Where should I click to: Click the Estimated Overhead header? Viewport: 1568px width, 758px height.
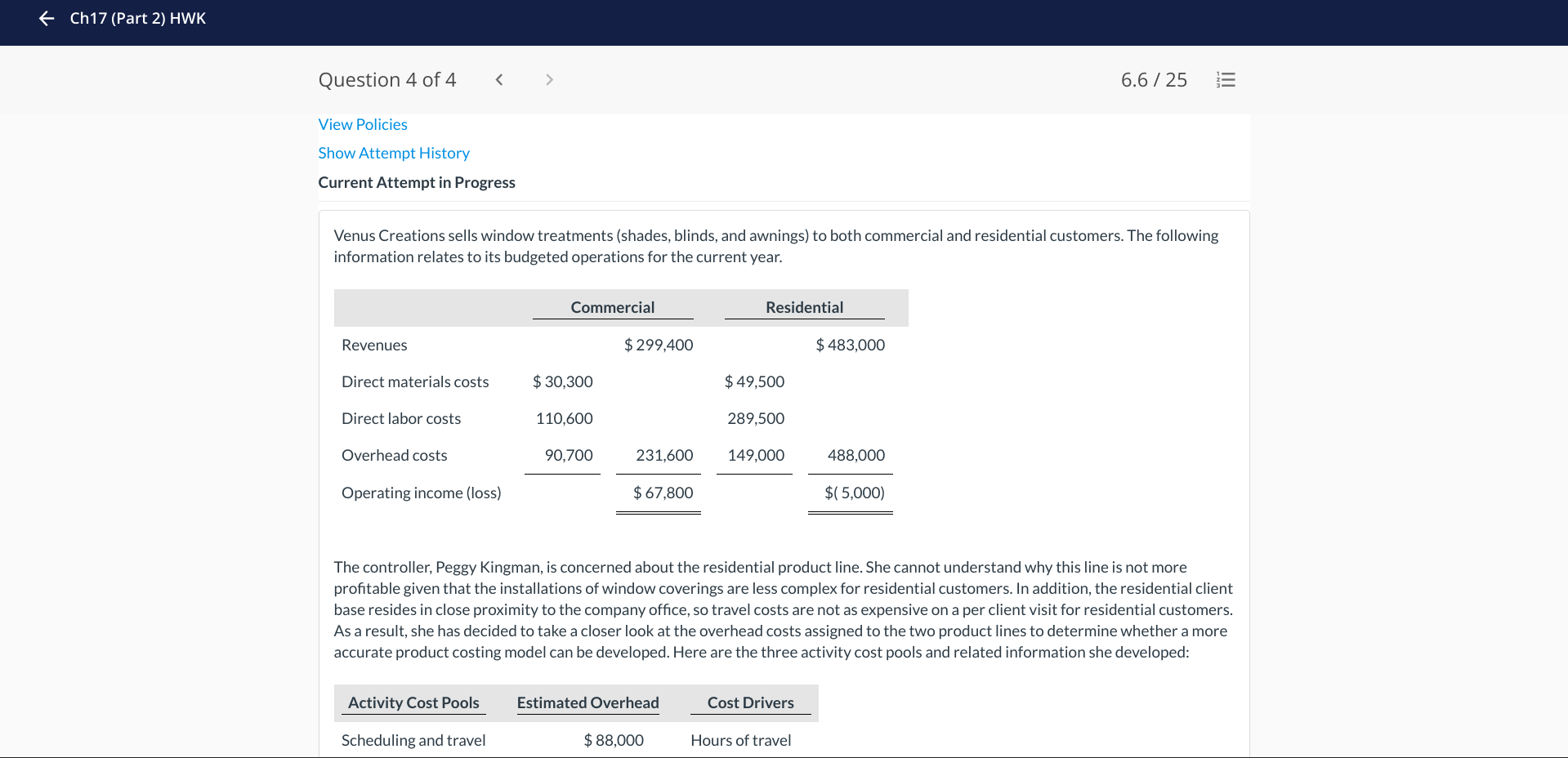(x=588, y=702)
